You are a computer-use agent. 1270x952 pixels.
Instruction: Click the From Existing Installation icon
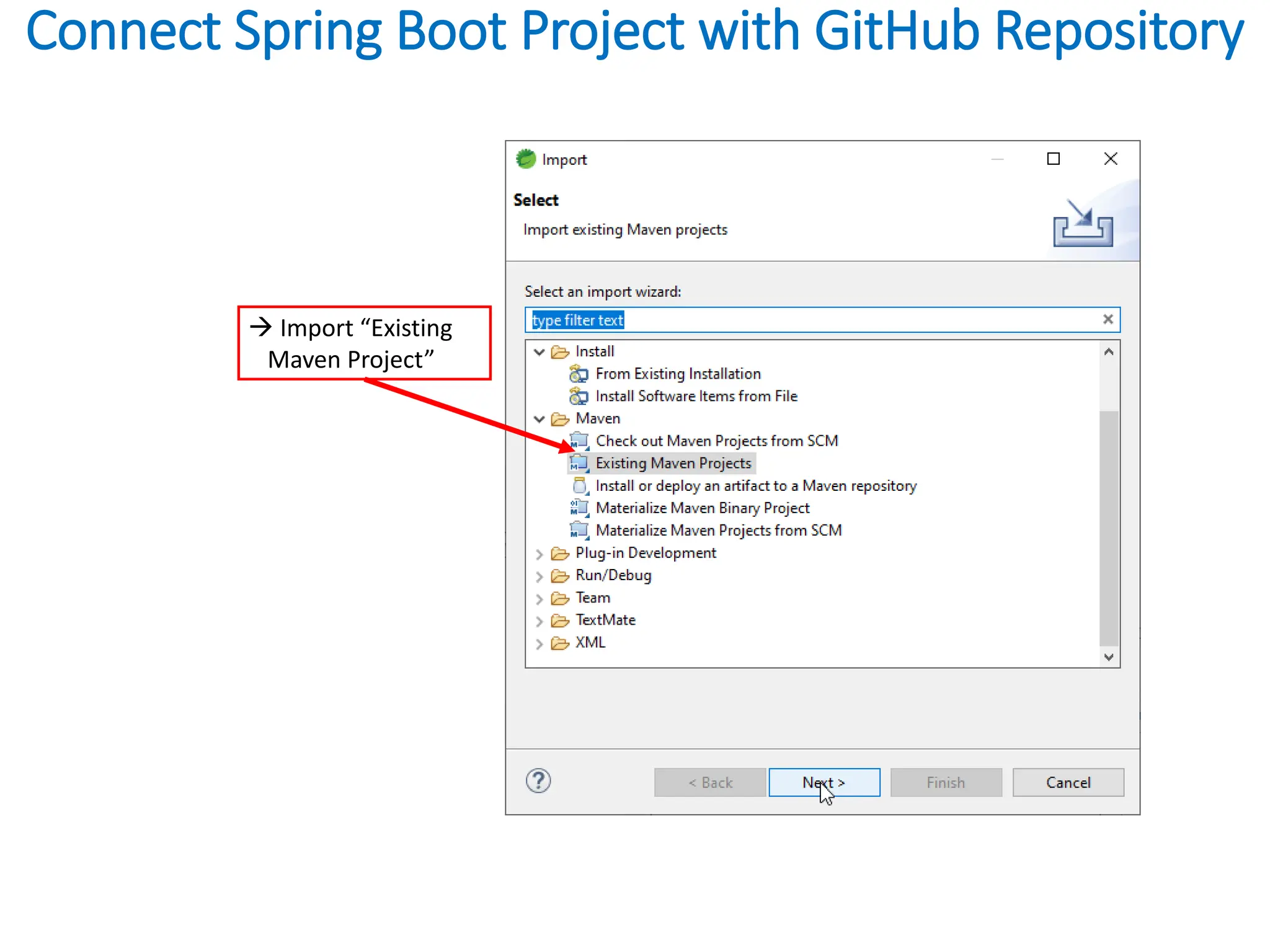(x=579, y=374)
